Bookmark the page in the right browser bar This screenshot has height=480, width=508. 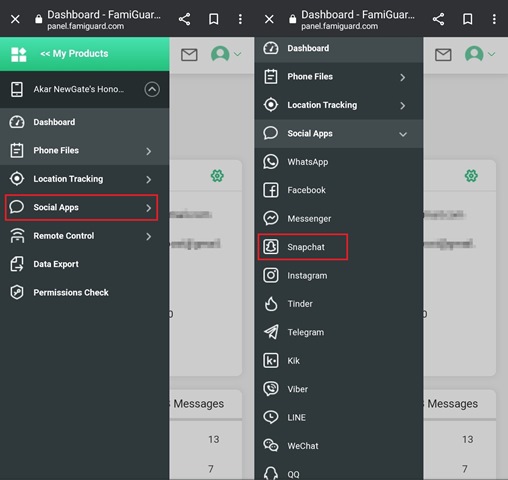(468, 19)
